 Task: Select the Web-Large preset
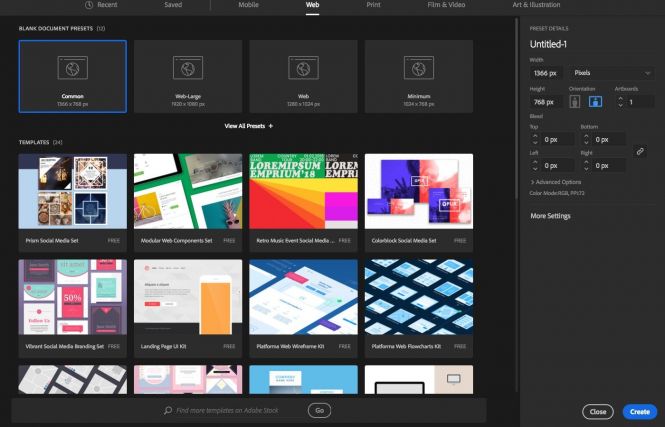tap(188, 76)
